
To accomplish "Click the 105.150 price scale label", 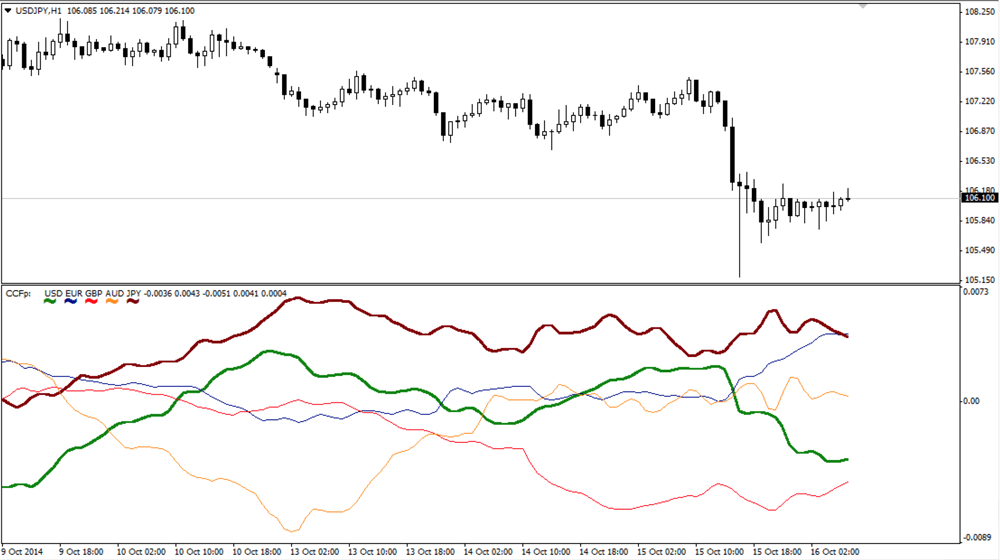I will click(x=977, y=279).
